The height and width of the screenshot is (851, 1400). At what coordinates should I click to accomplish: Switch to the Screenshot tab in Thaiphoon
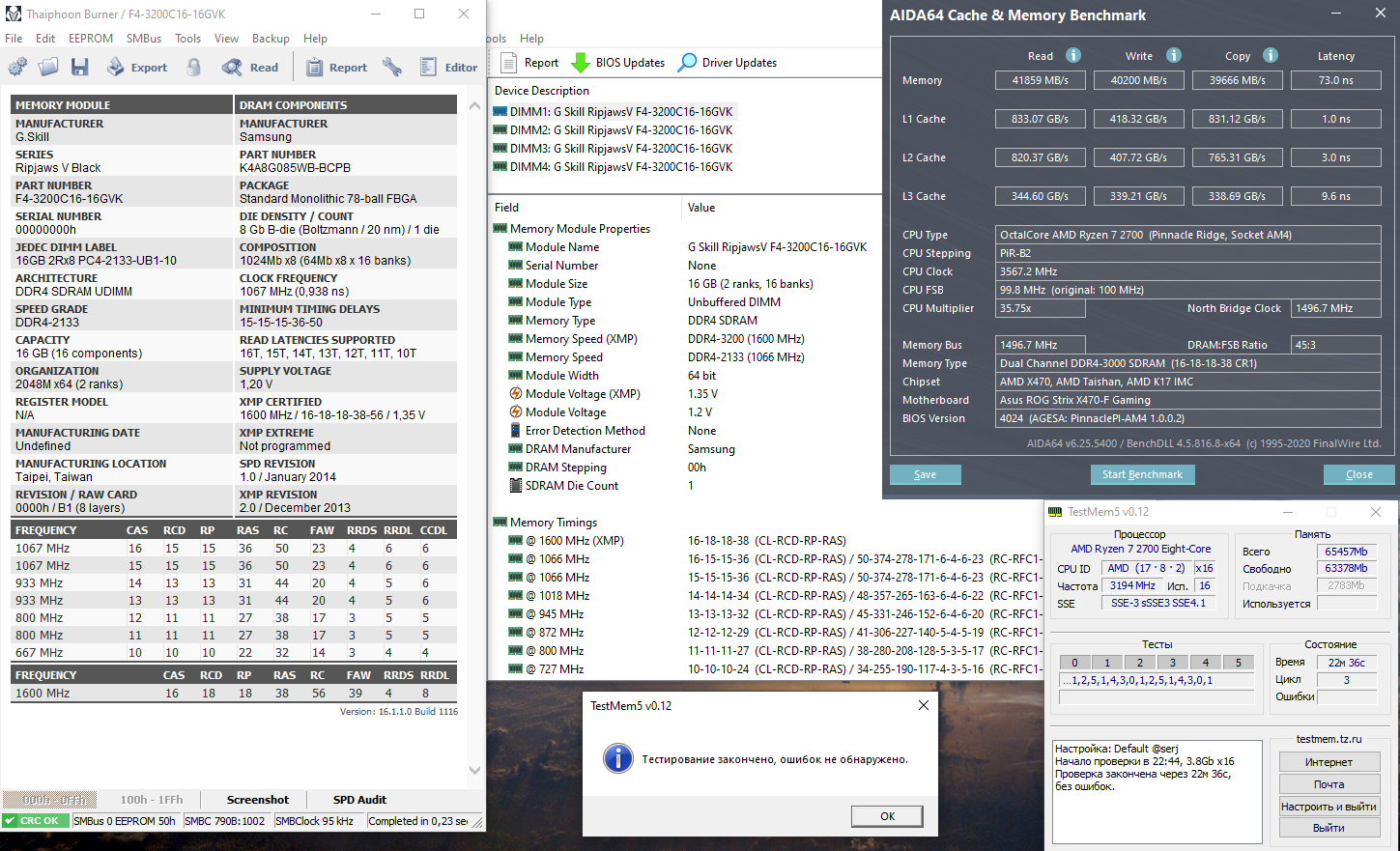[258, 800]
